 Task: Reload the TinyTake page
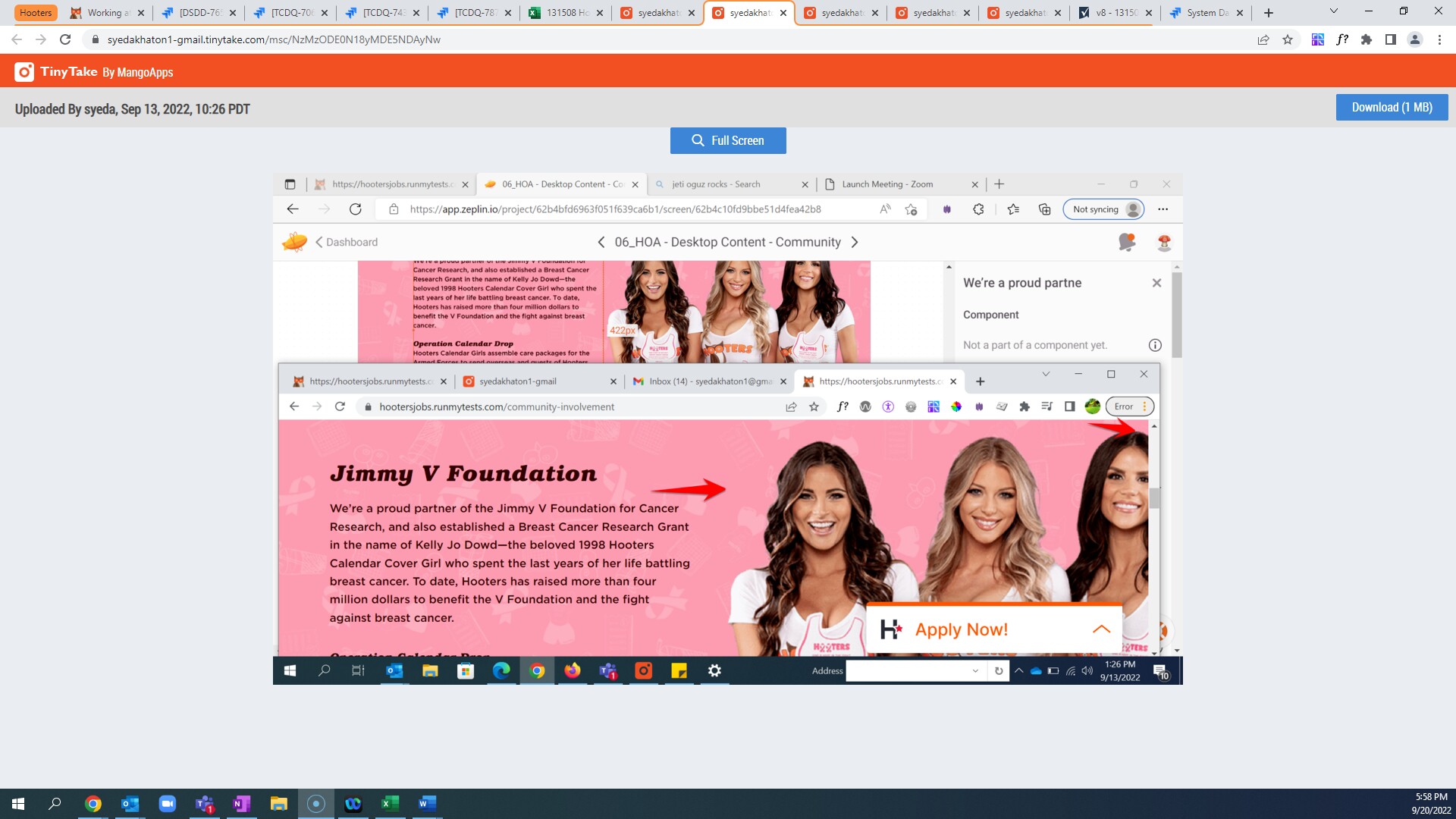pos(65,39)
